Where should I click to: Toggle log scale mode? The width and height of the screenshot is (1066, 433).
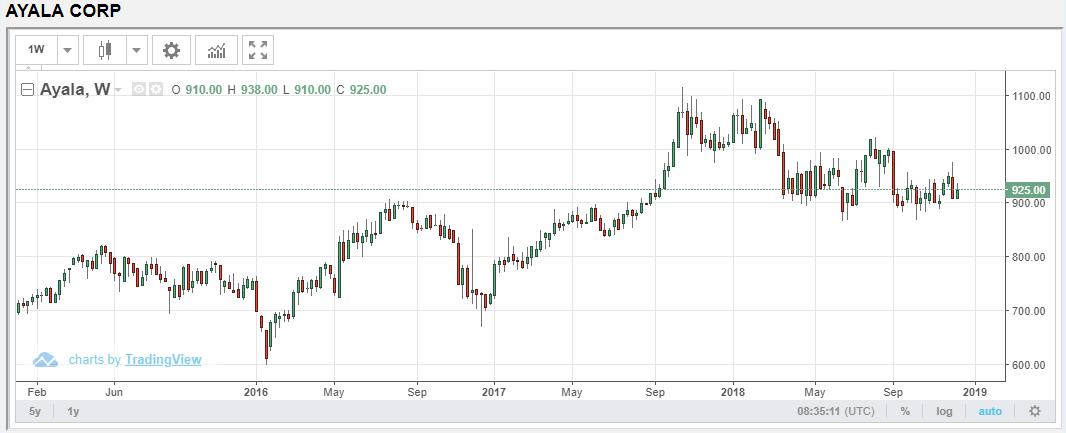click(x=945, y=411)
